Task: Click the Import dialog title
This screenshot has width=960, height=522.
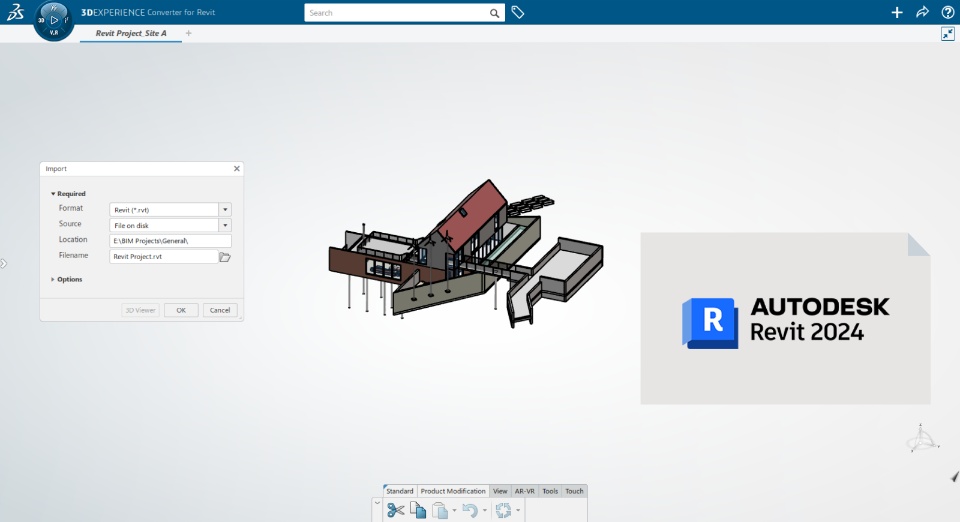Action: pos(56,168)
